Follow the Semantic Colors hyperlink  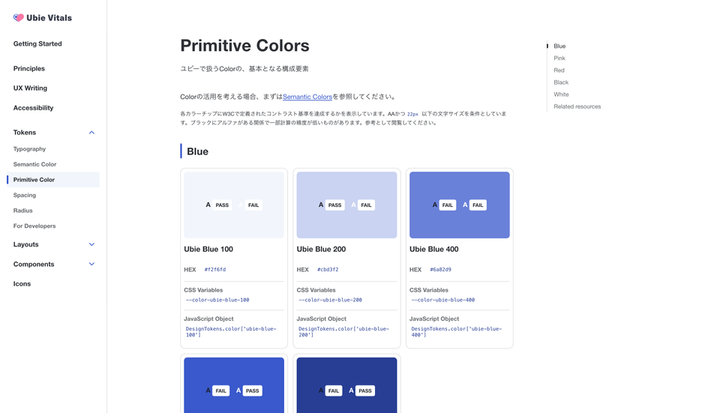click(x=307, y=97)
